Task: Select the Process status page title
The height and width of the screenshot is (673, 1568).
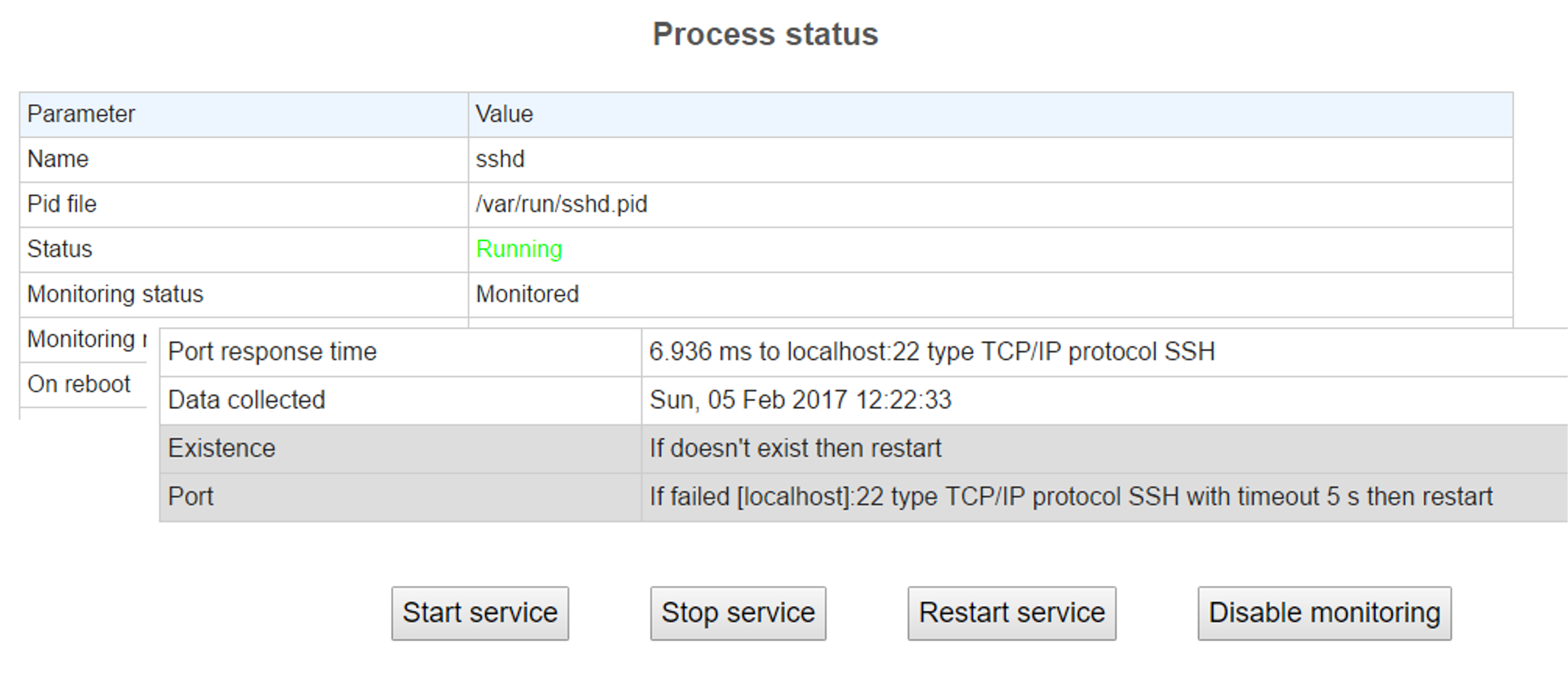Action: 765,35
